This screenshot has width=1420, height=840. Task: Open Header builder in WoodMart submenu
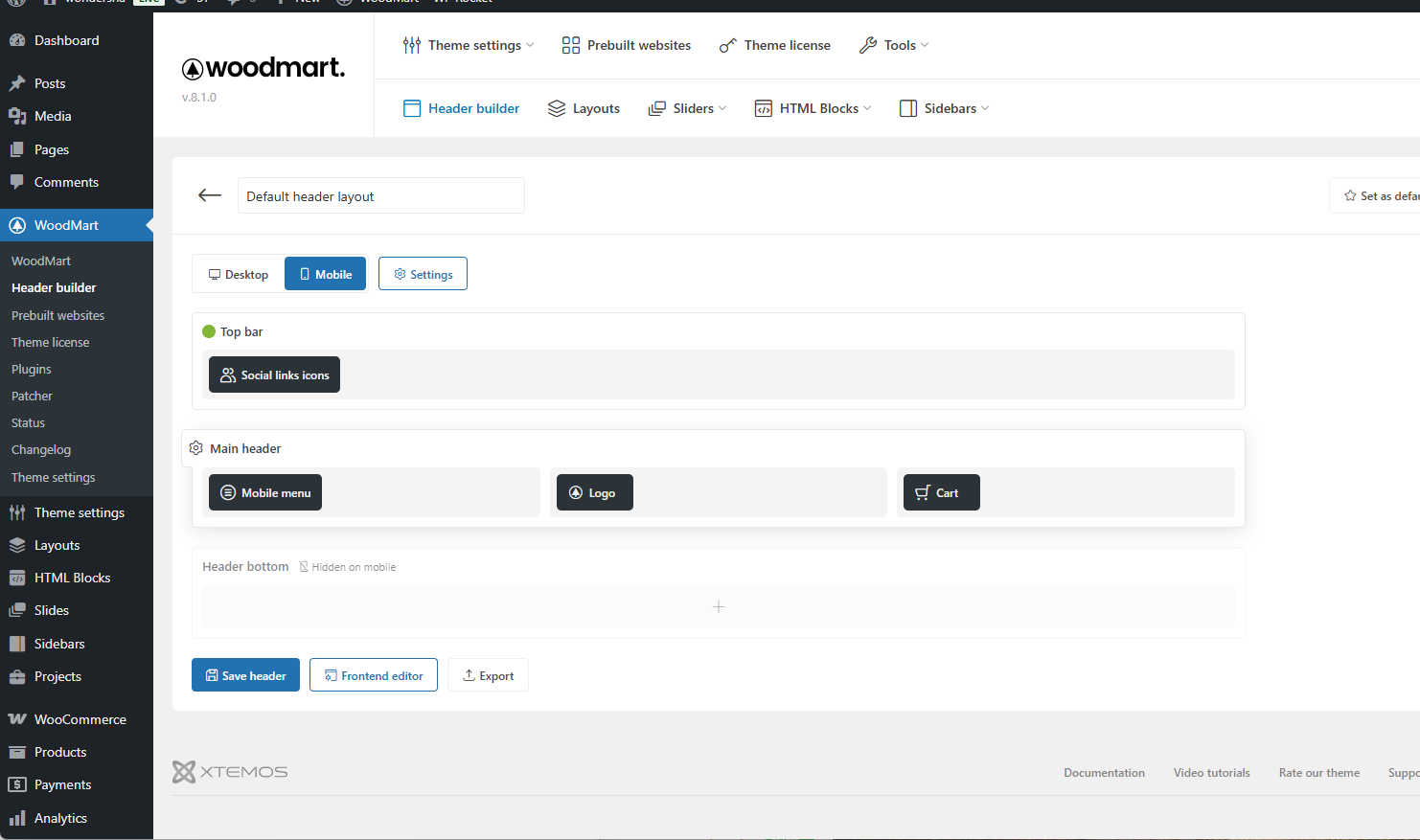pyautogui.click(x=54, y=287)
